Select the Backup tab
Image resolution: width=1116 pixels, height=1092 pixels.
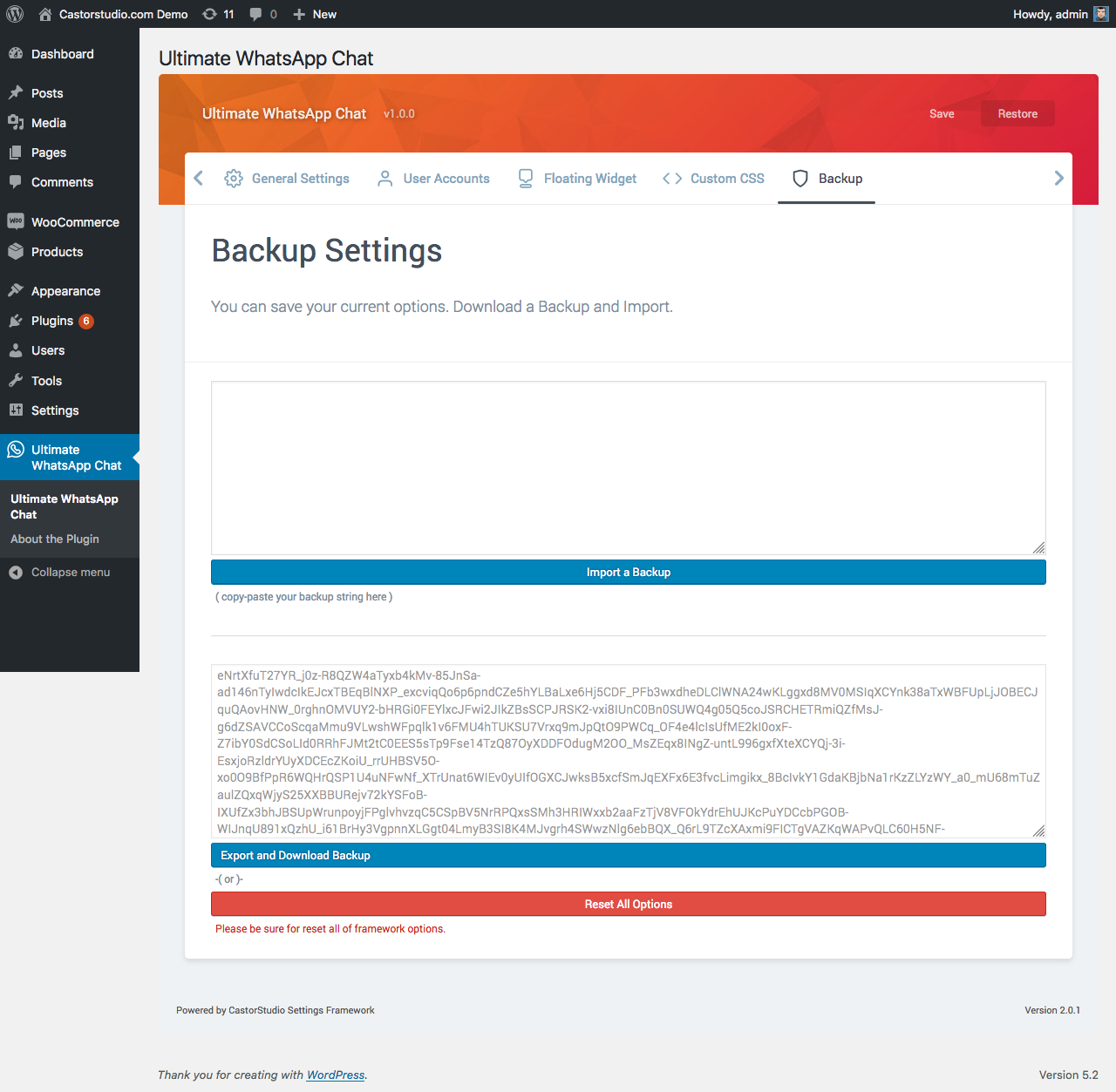point(827,179)
